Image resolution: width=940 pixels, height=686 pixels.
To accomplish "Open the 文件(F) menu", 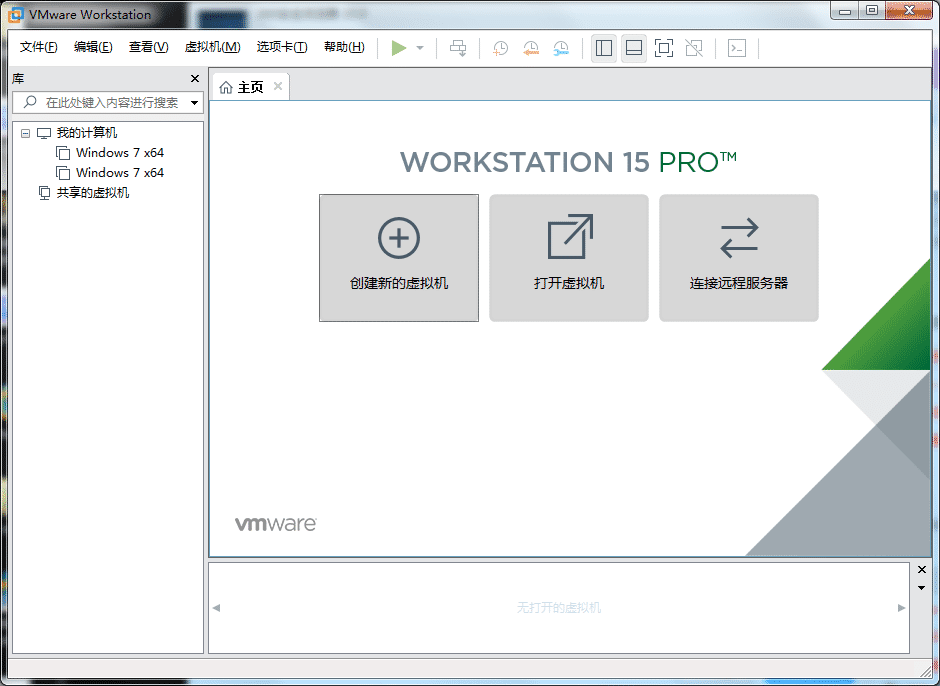I will [x=38, y=47].
